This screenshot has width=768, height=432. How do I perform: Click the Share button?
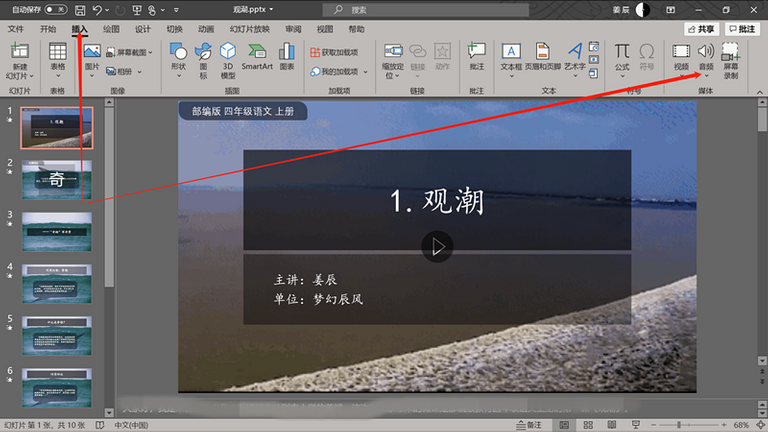pyautogui.click(x=701, y=29)
